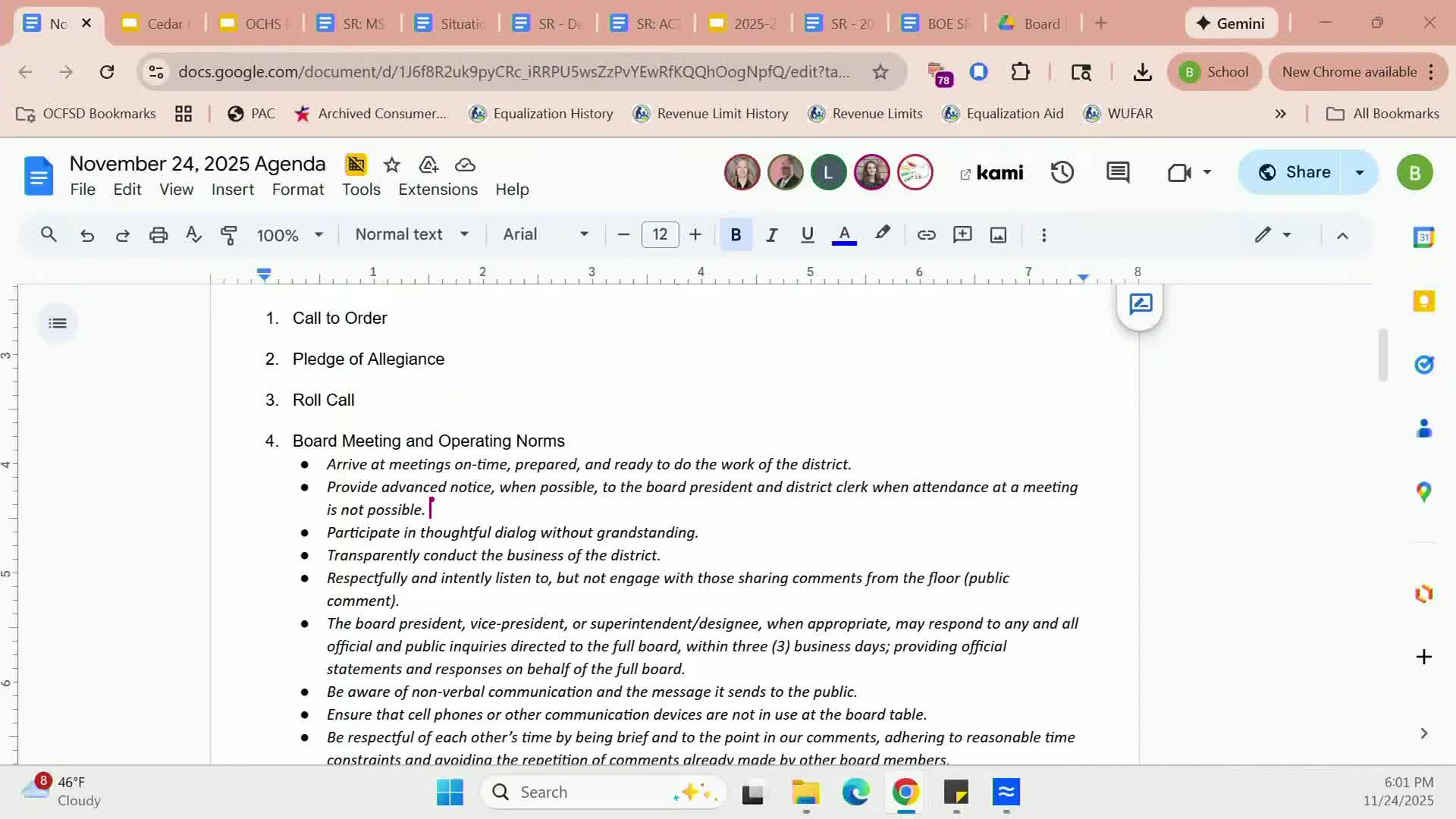
Task: Toggle italic formatting
Action: [x=771, y=235]
